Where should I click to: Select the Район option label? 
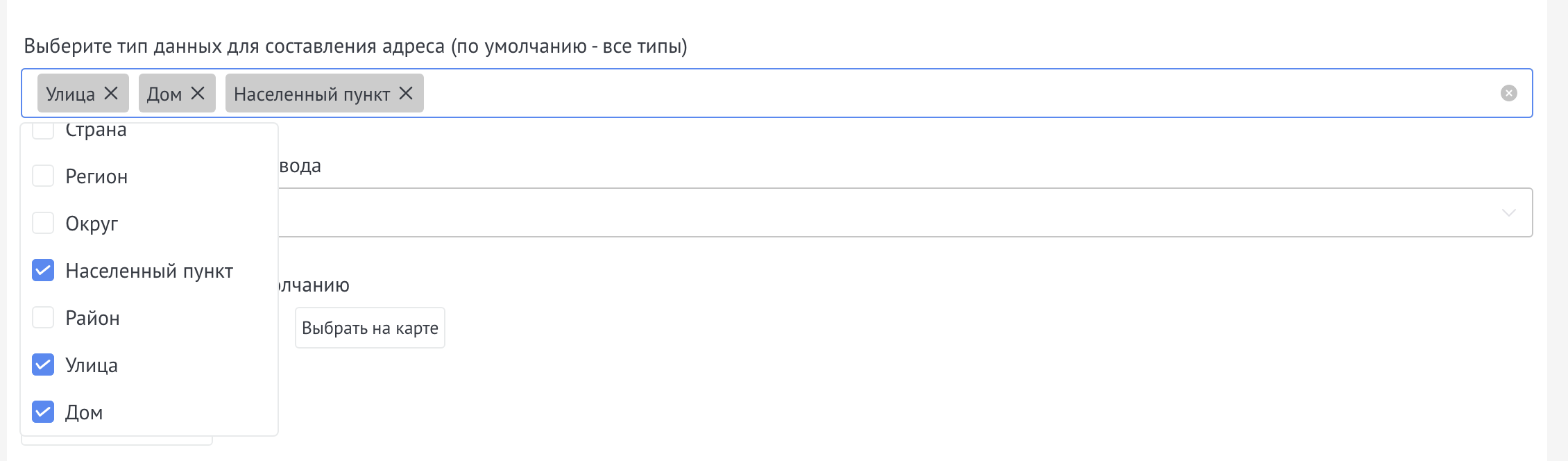point(92,318)
